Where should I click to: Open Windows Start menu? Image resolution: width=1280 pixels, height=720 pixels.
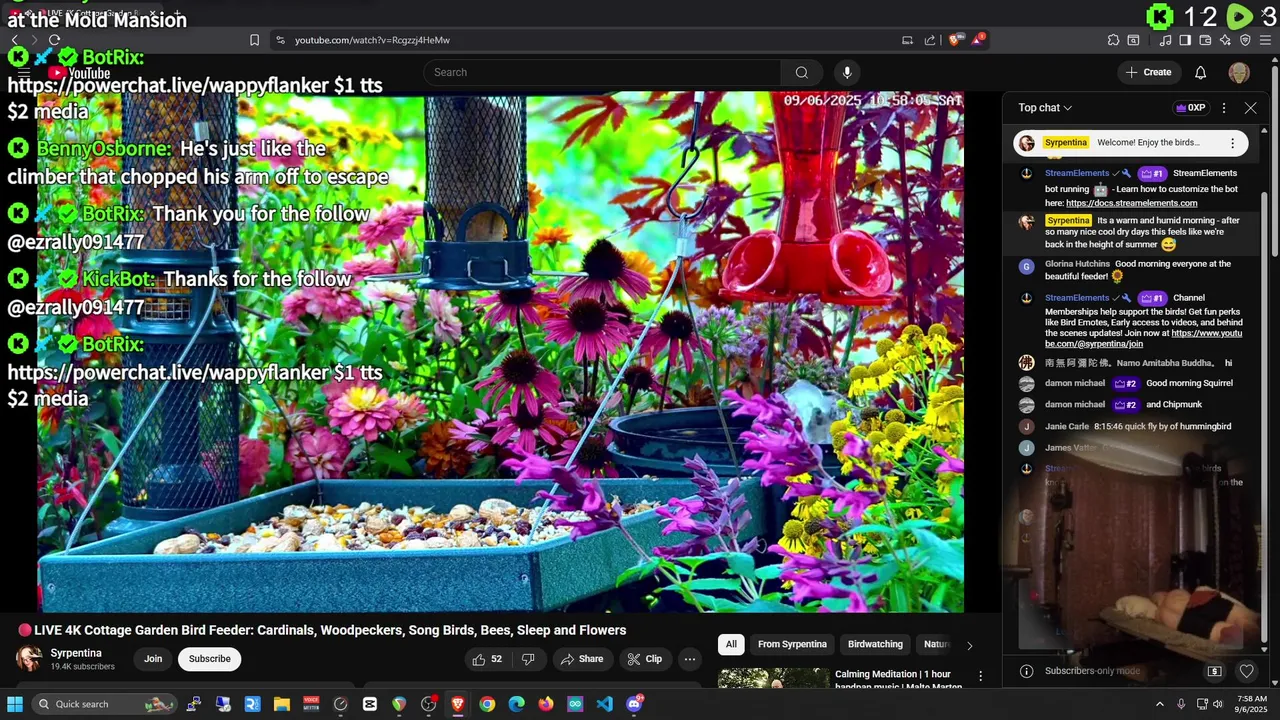(15, 704)
